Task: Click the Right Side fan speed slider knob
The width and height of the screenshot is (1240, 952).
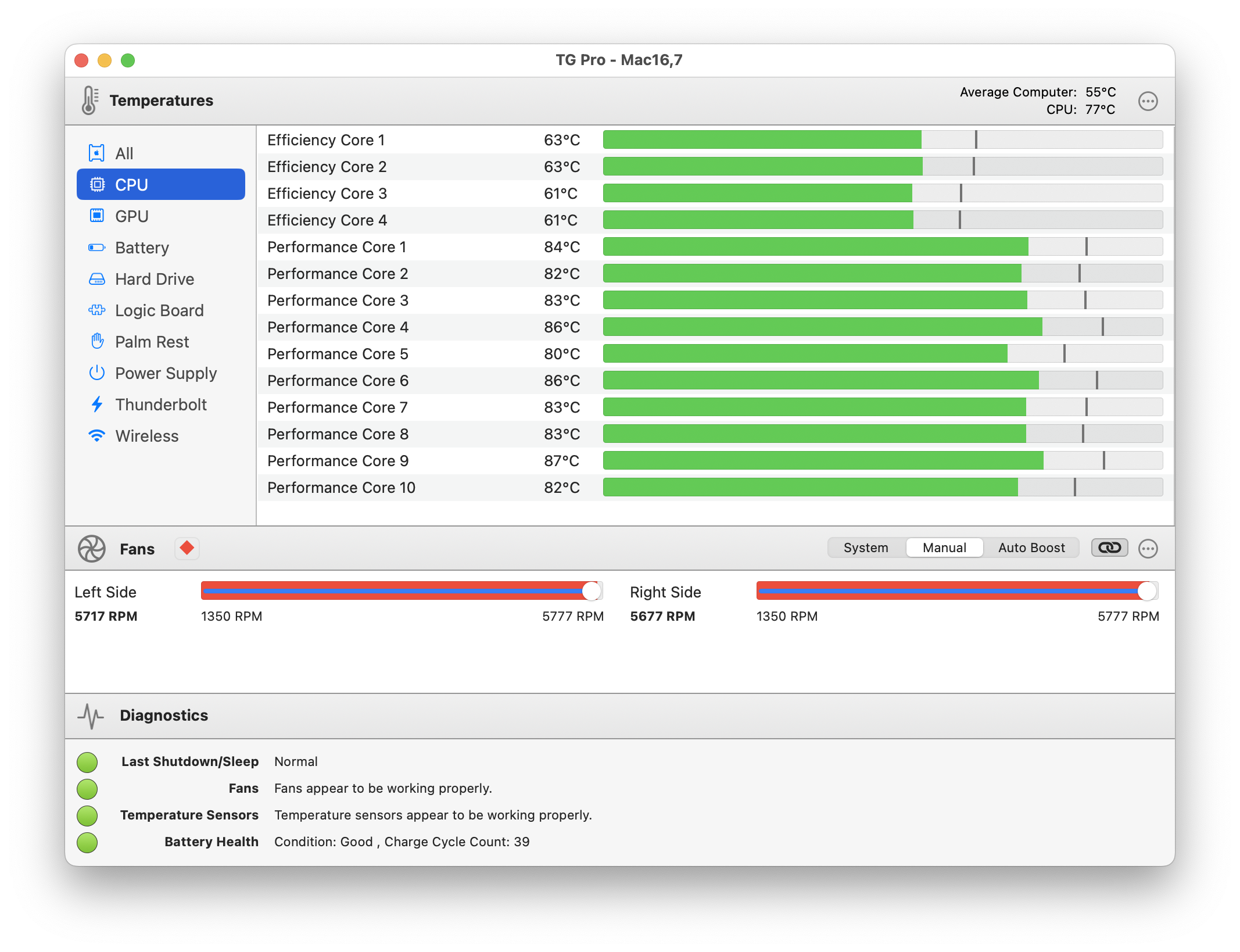Action: pos(1147,591)
